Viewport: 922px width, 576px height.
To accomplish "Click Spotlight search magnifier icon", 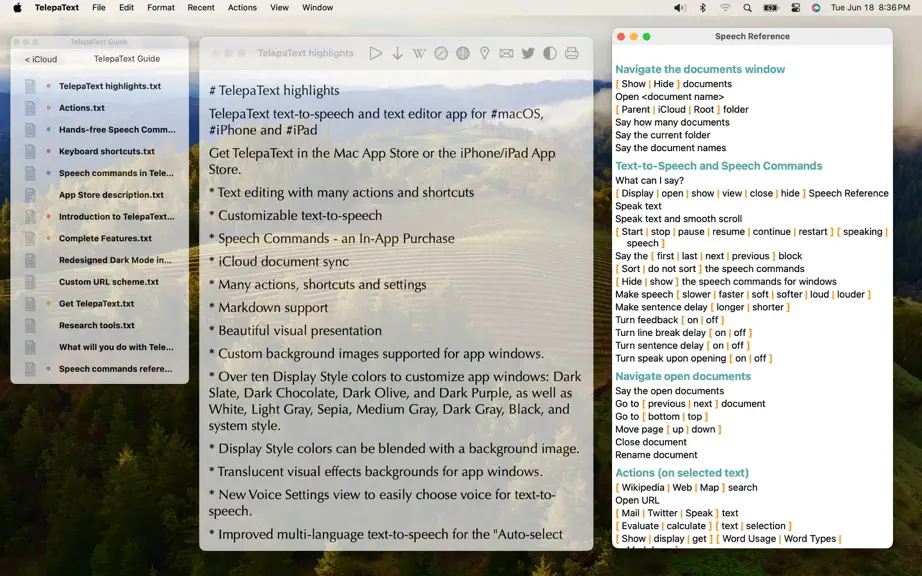I will pos(747,8).
